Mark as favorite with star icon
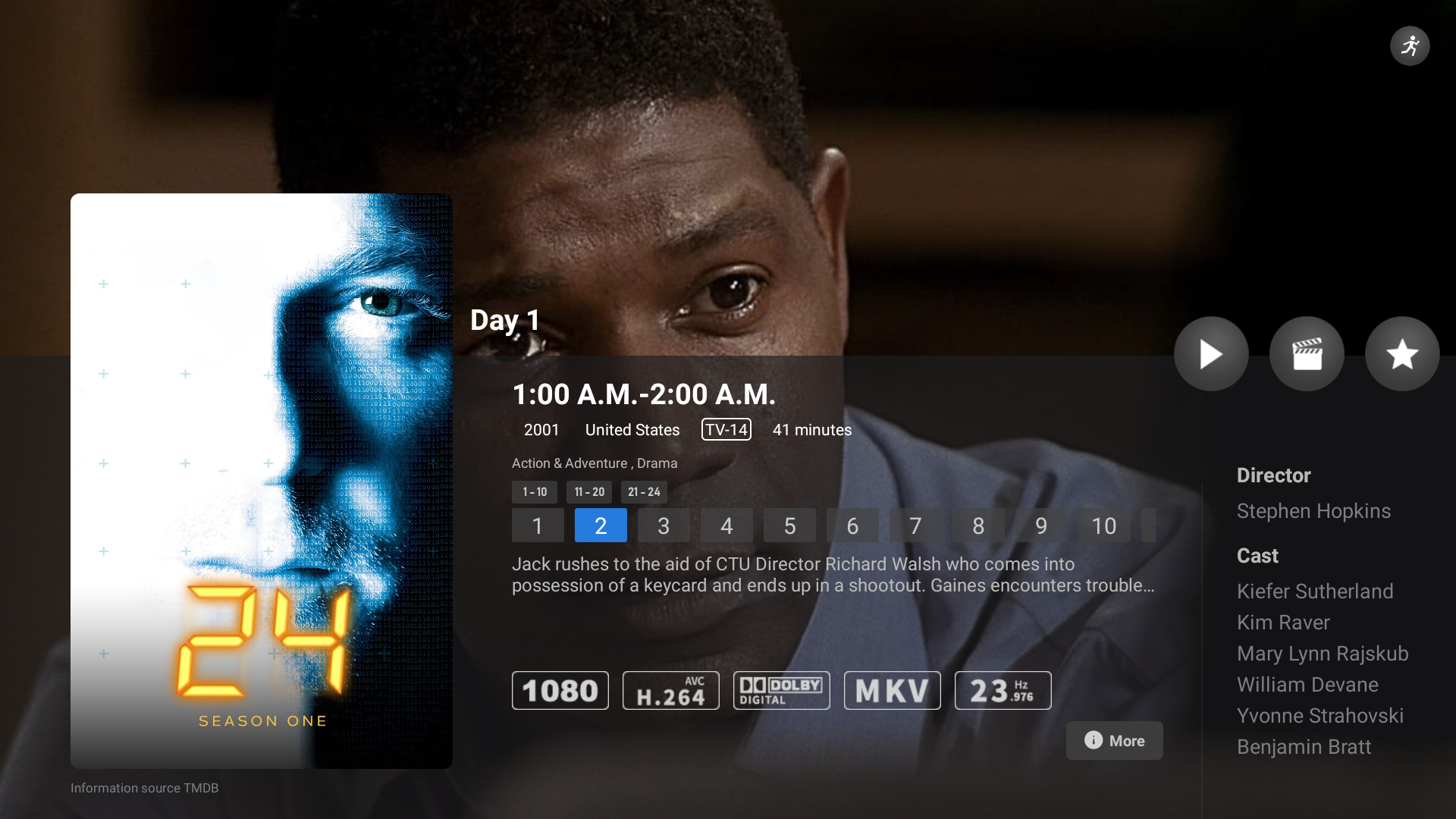1456x819 pixels. click(1402, 354)
